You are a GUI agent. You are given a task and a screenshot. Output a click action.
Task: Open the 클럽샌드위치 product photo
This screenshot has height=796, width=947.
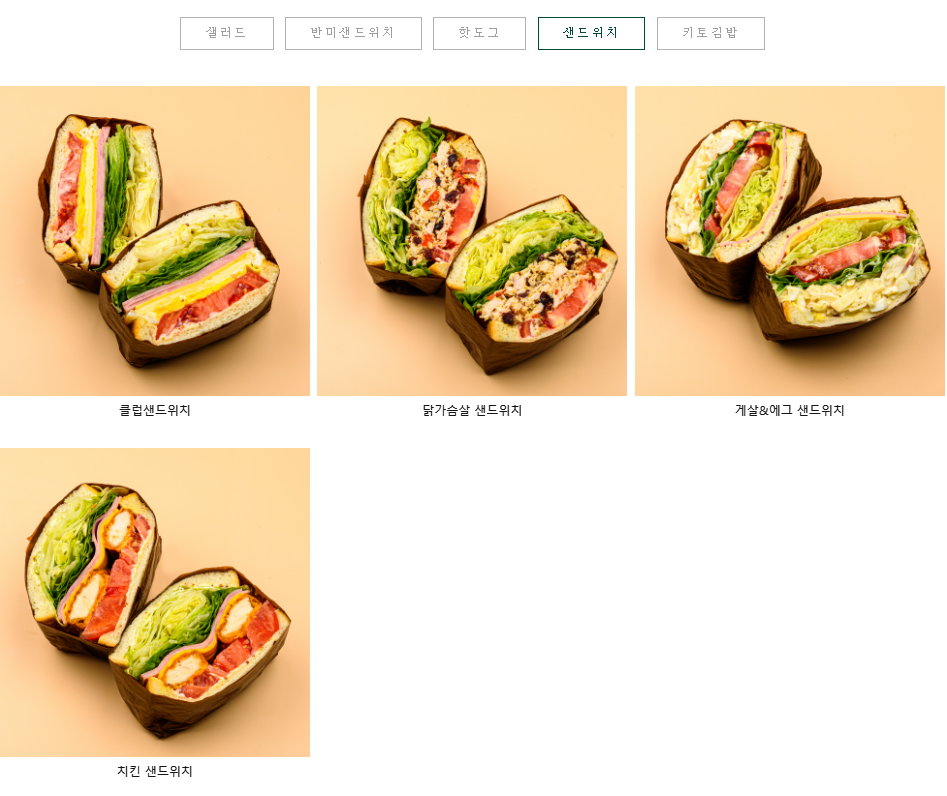click(x=155, y=241)
